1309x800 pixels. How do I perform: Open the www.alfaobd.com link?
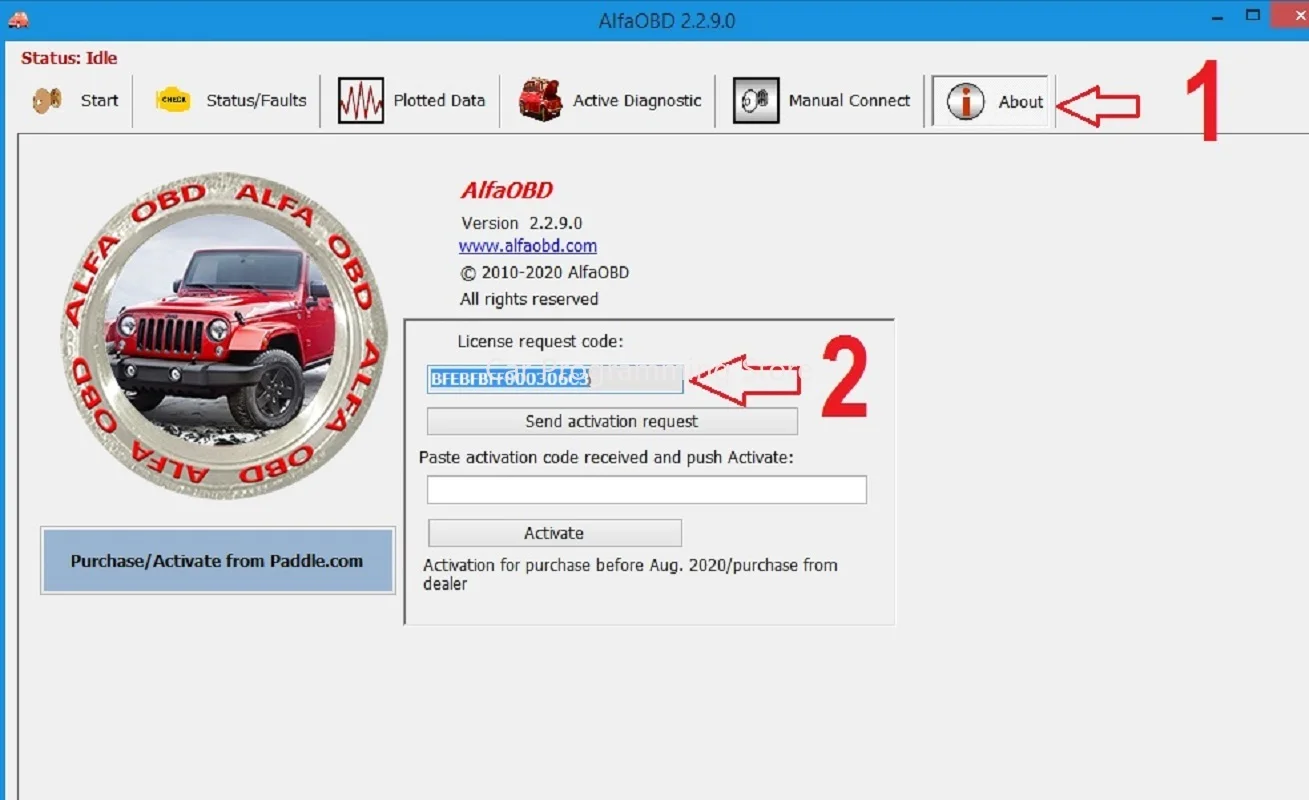529,245
